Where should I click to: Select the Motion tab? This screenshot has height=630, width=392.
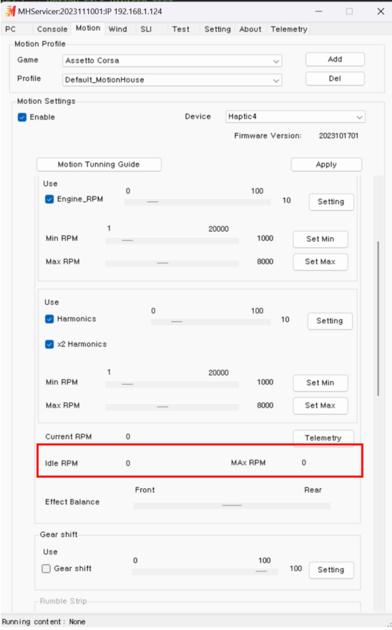(x=88, y=28)
